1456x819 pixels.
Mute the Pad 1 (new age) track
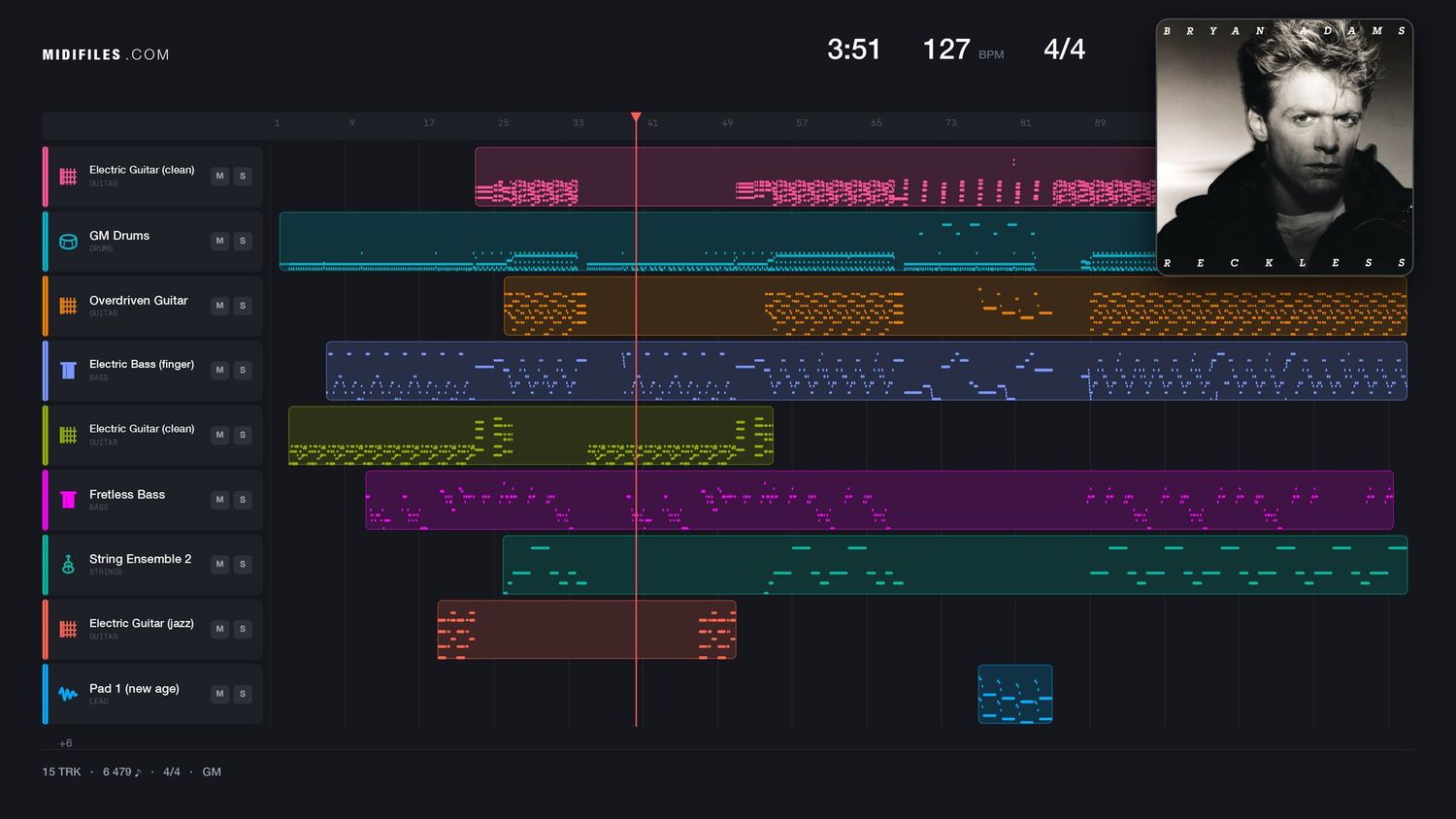pyautogui.click(x=220, y=694)
